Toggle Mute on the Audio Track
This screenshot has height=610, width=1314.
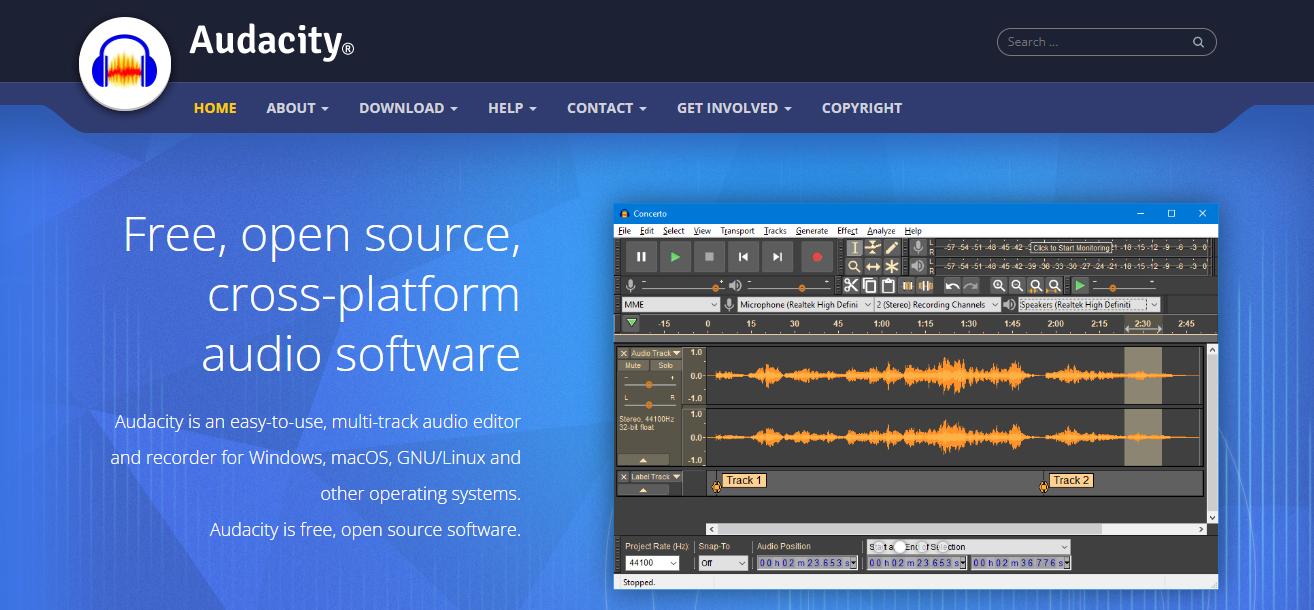633,366
